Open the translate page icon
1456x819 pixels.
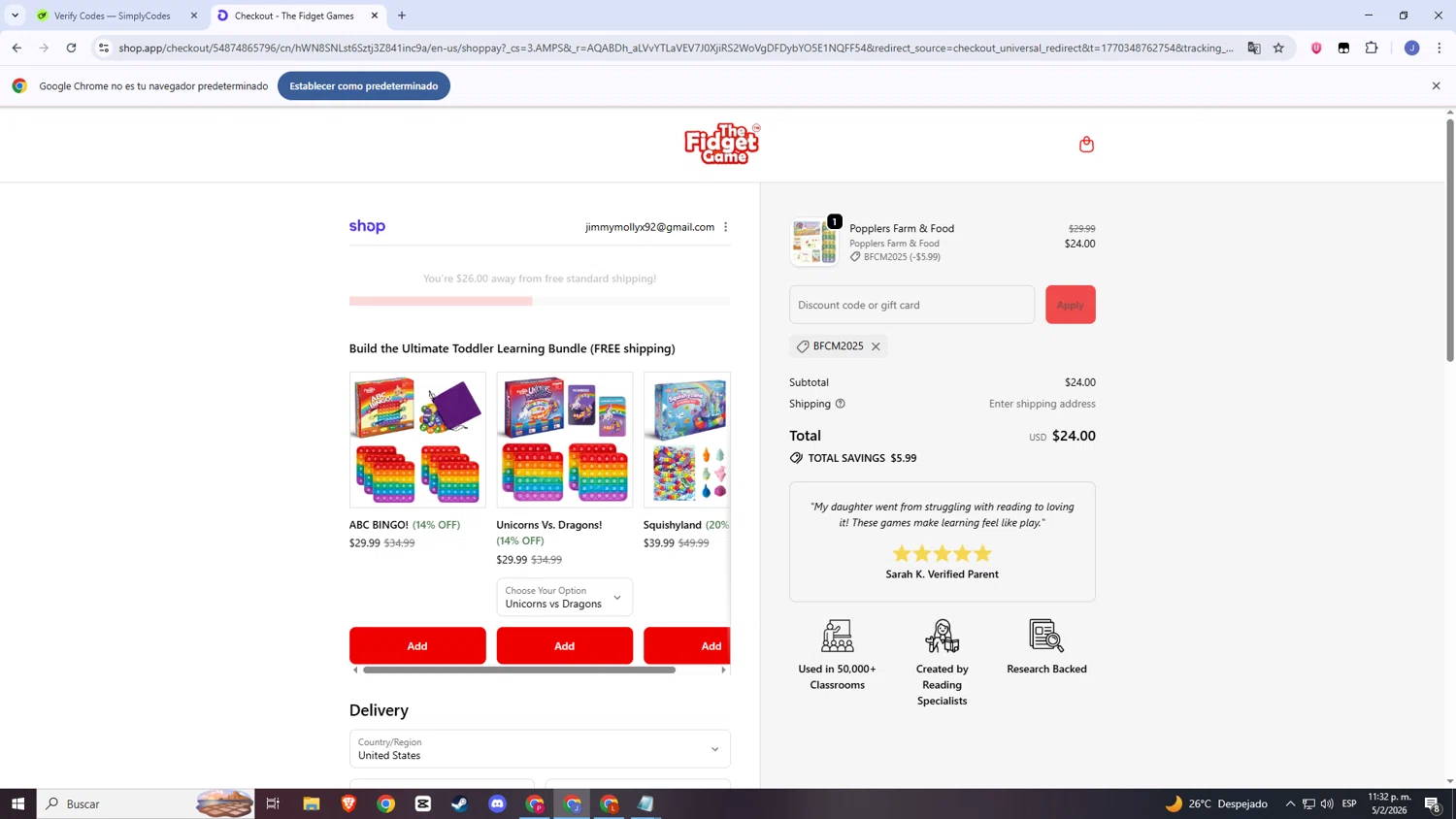(x=1254, y=48)
